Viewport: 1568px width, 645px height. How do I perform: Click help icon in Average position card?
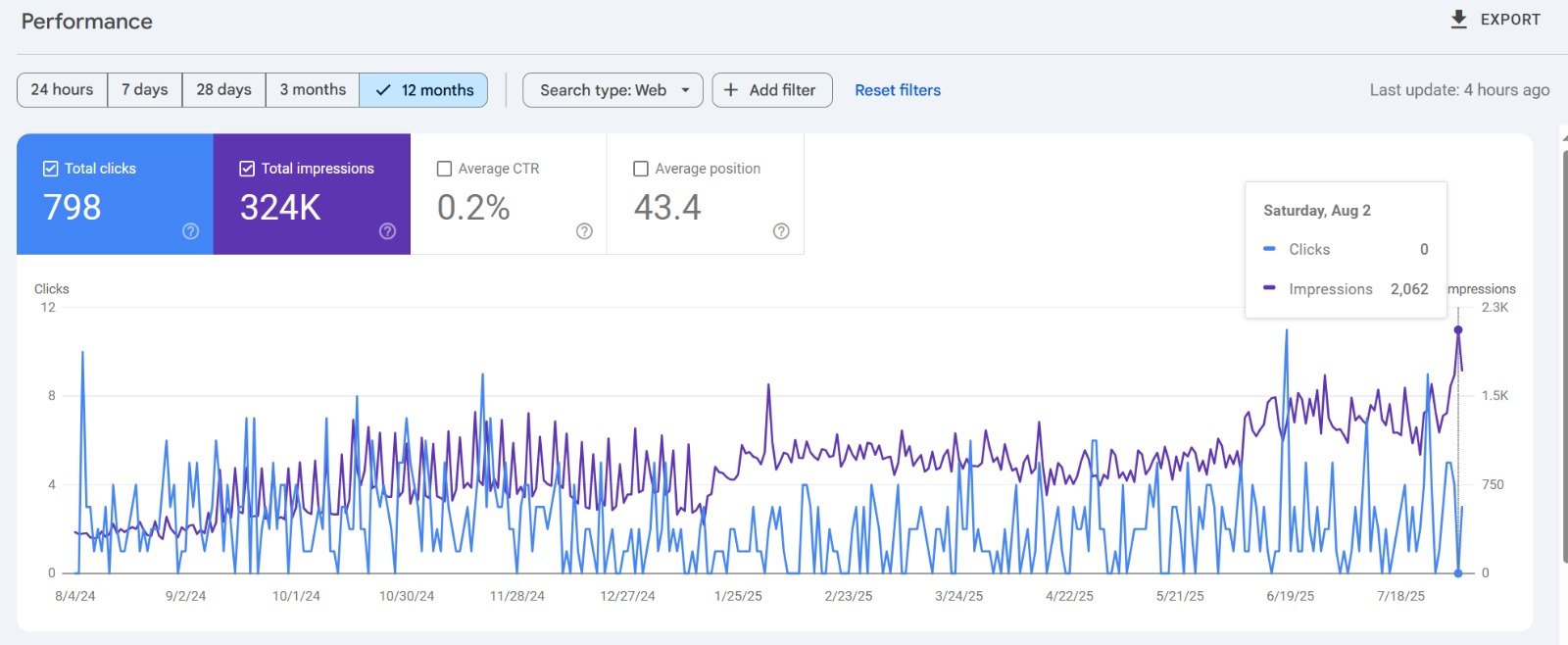point(781,231)
